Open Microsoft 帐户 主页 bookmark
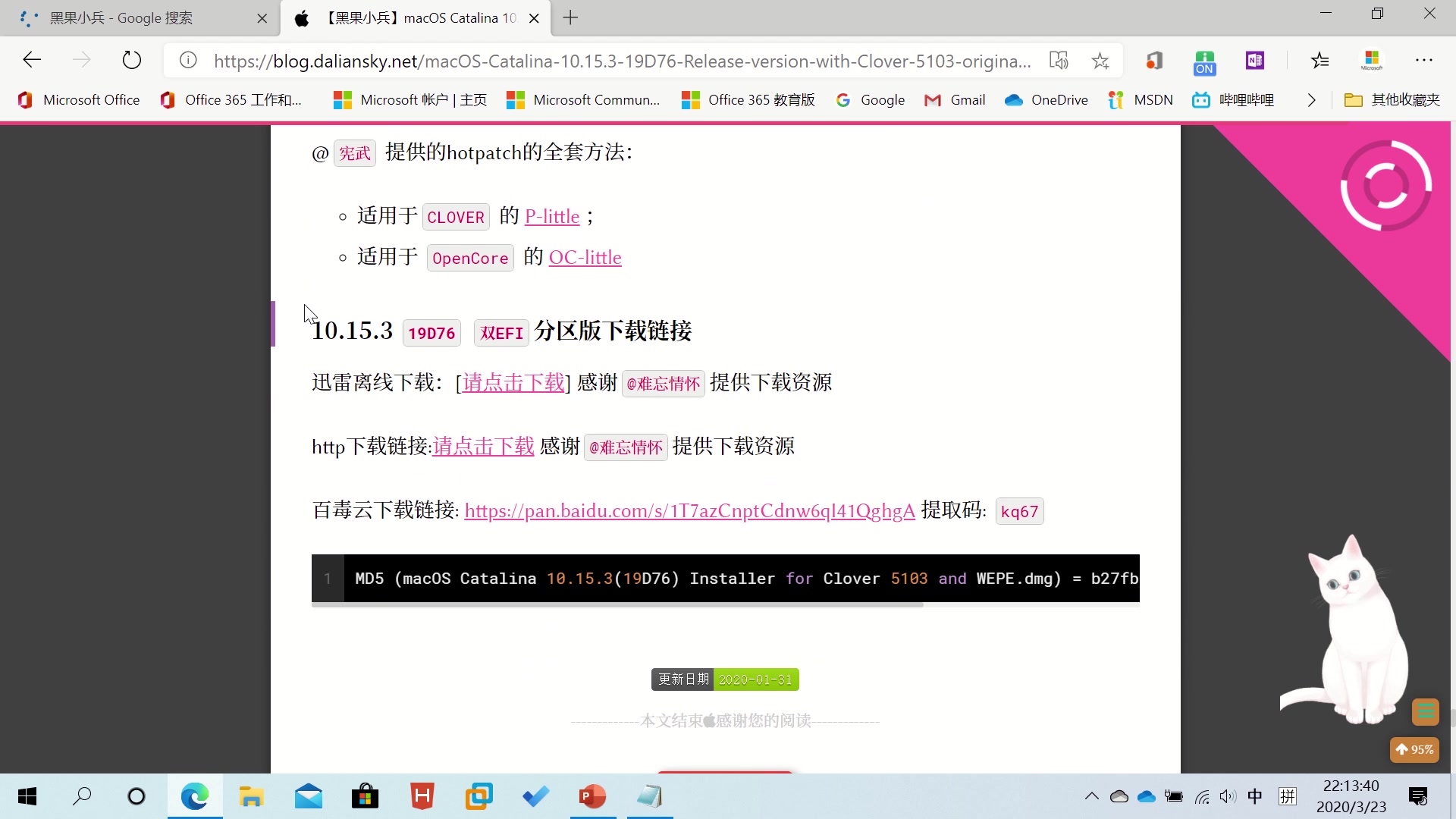 click(410, 100)
